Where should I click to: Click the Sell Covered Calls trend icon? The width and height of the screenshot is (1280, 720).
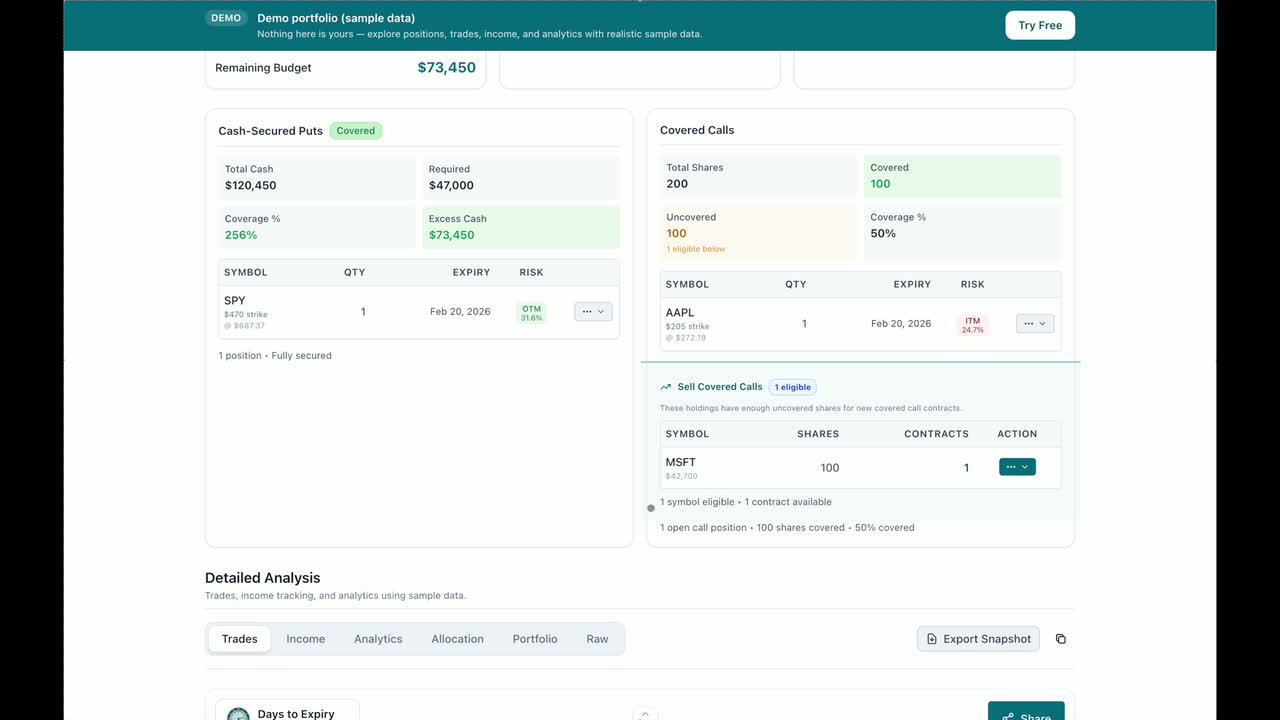coord(666,387)
